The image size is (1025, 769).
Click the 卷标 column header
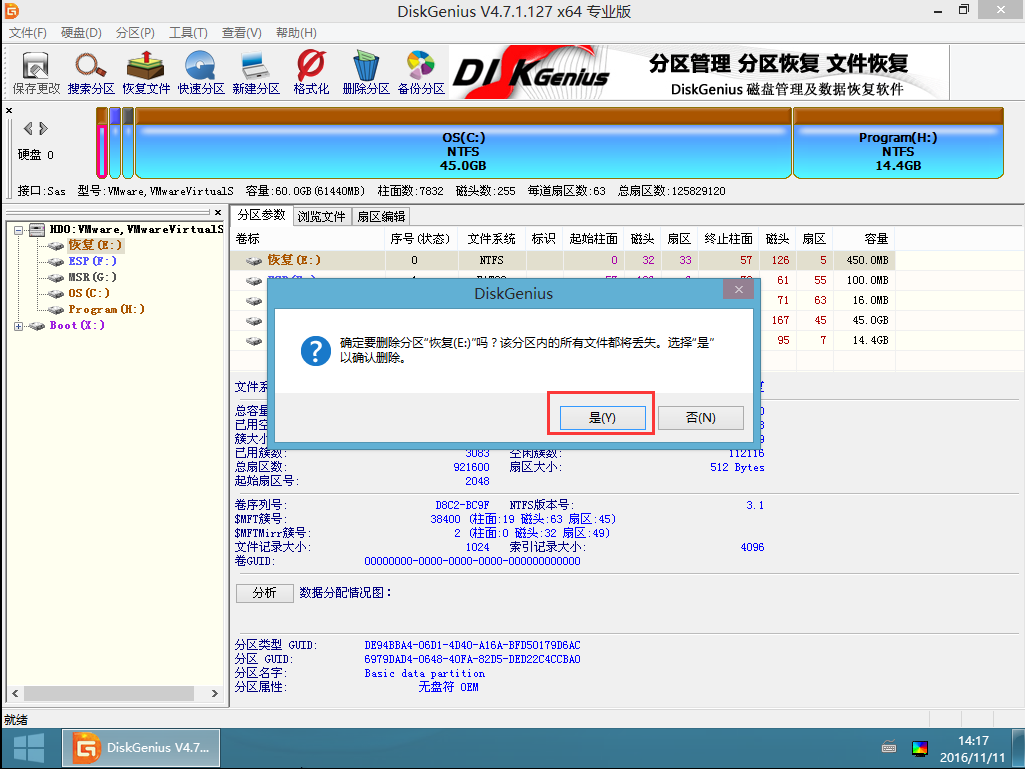[x=308, y=239]
